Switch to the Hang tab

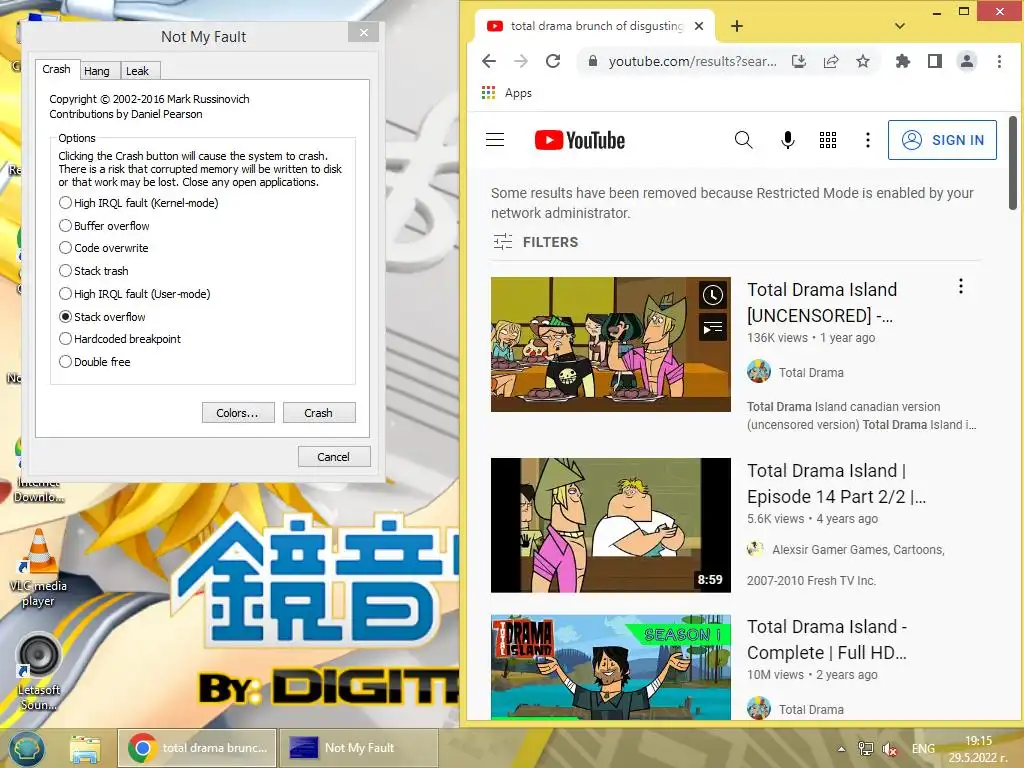97,71
